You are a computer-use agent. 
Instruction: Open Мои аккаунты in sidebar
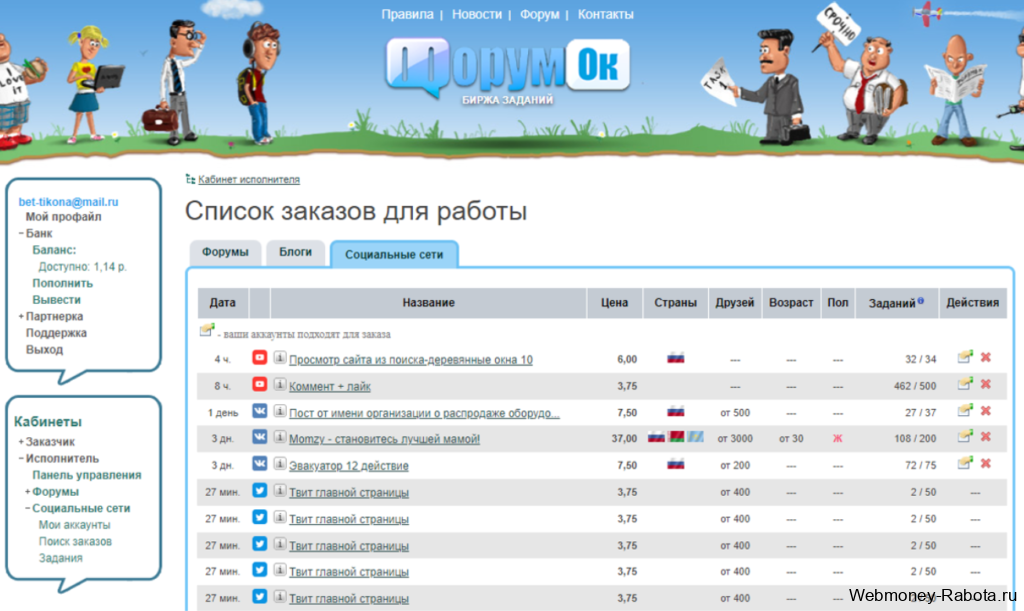pos(74,525)
